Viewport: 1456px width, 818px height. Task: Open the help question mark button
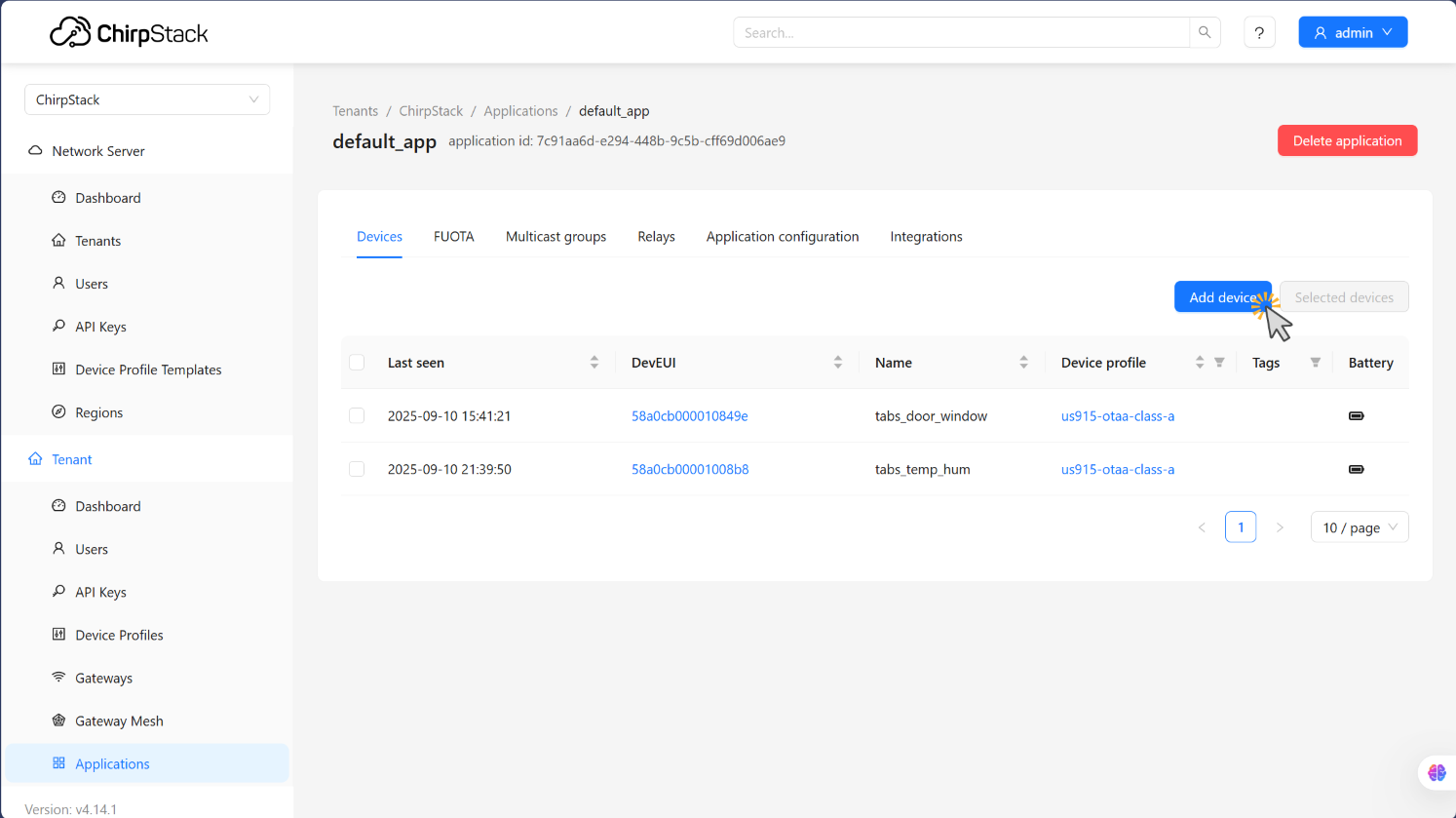1259,32
